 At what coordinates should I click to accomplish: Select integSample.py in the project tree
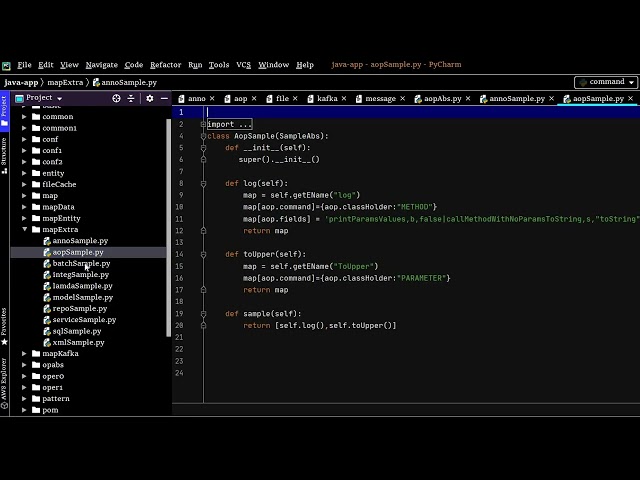point(80,275)
